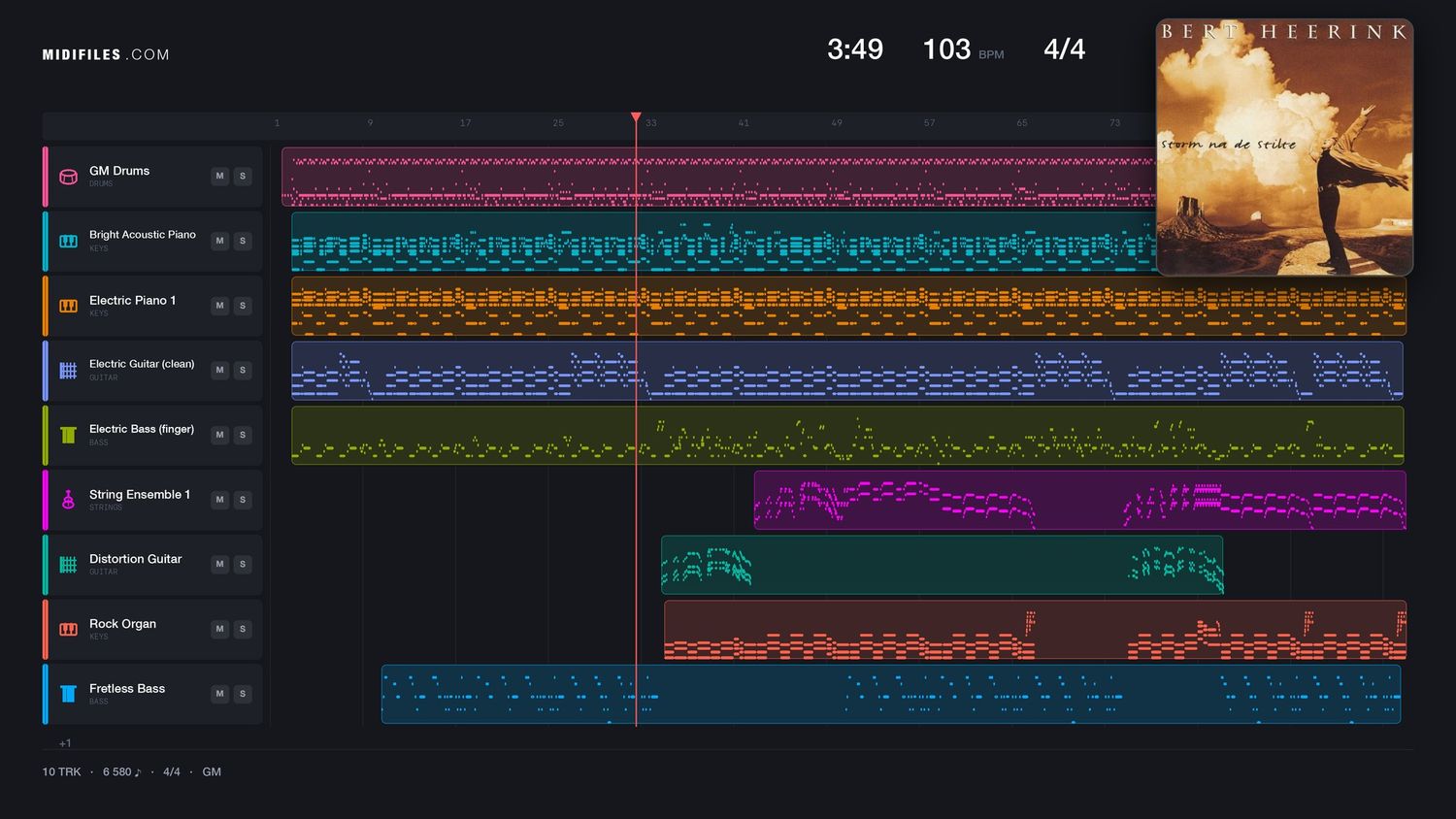Solo the String Ensemble 1 track

click(x=243, y=500)
